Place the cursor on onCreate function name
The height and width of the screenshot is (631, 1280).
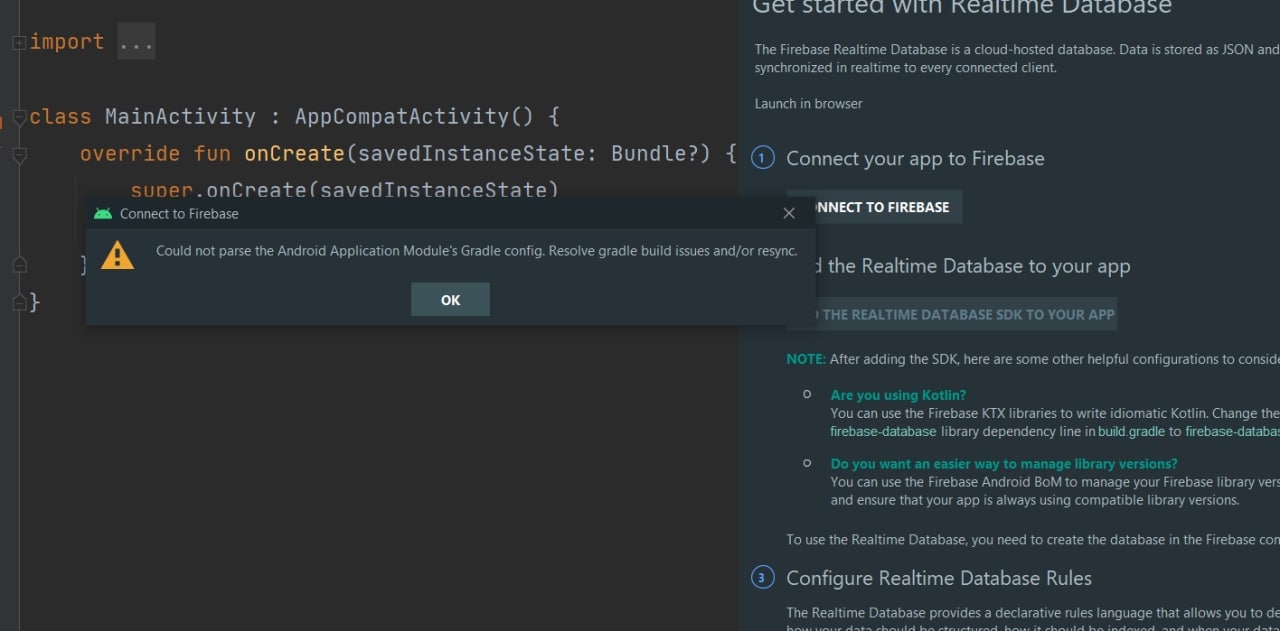(x=294, y=153)
